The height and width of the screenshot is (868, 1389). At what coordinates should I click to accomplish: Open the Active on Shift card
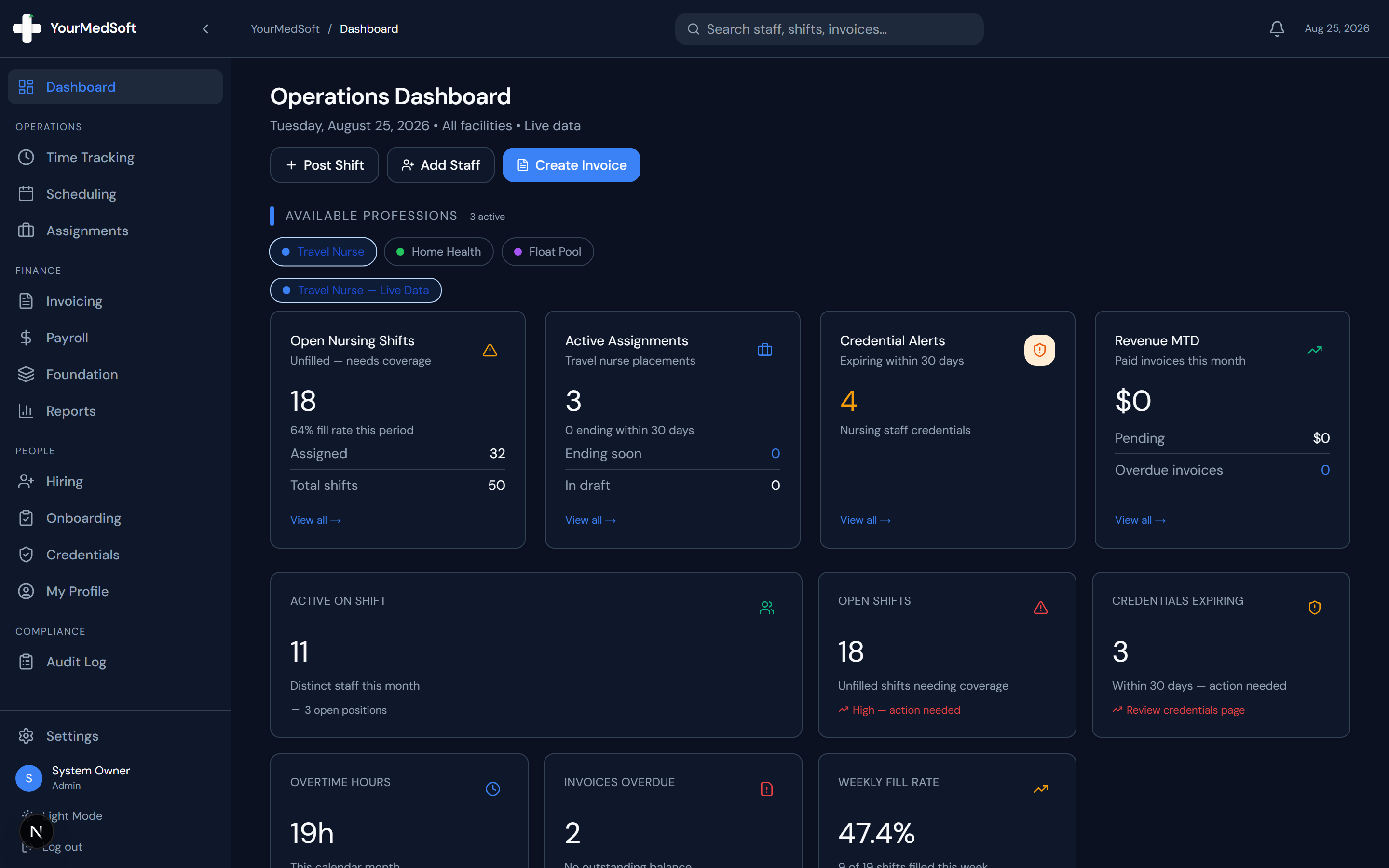pyautogui.click(x=535, y=654)
